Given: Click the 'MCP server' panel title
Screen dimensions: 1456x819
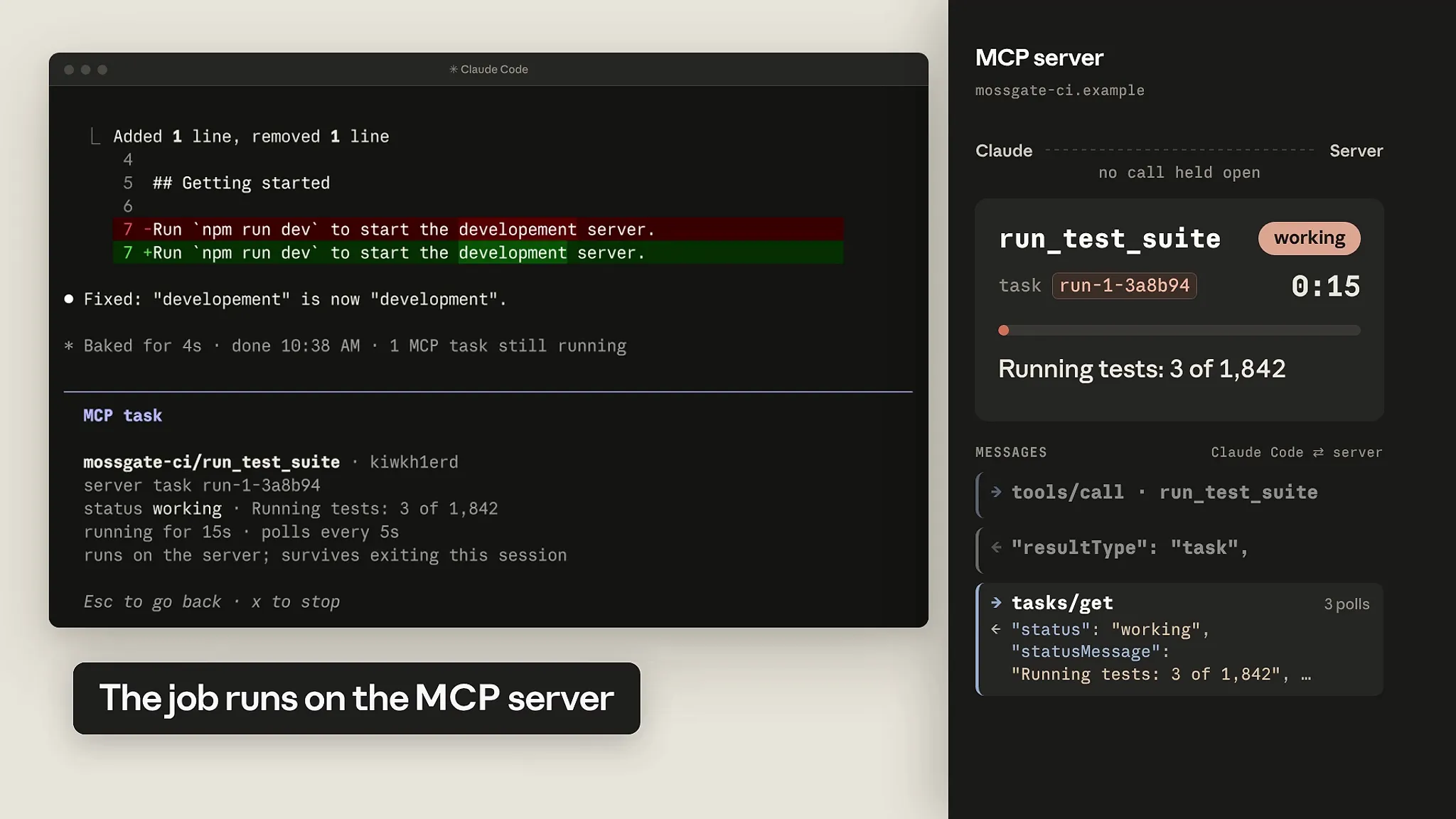Looking at the screenshot, I should point(1039,58).
